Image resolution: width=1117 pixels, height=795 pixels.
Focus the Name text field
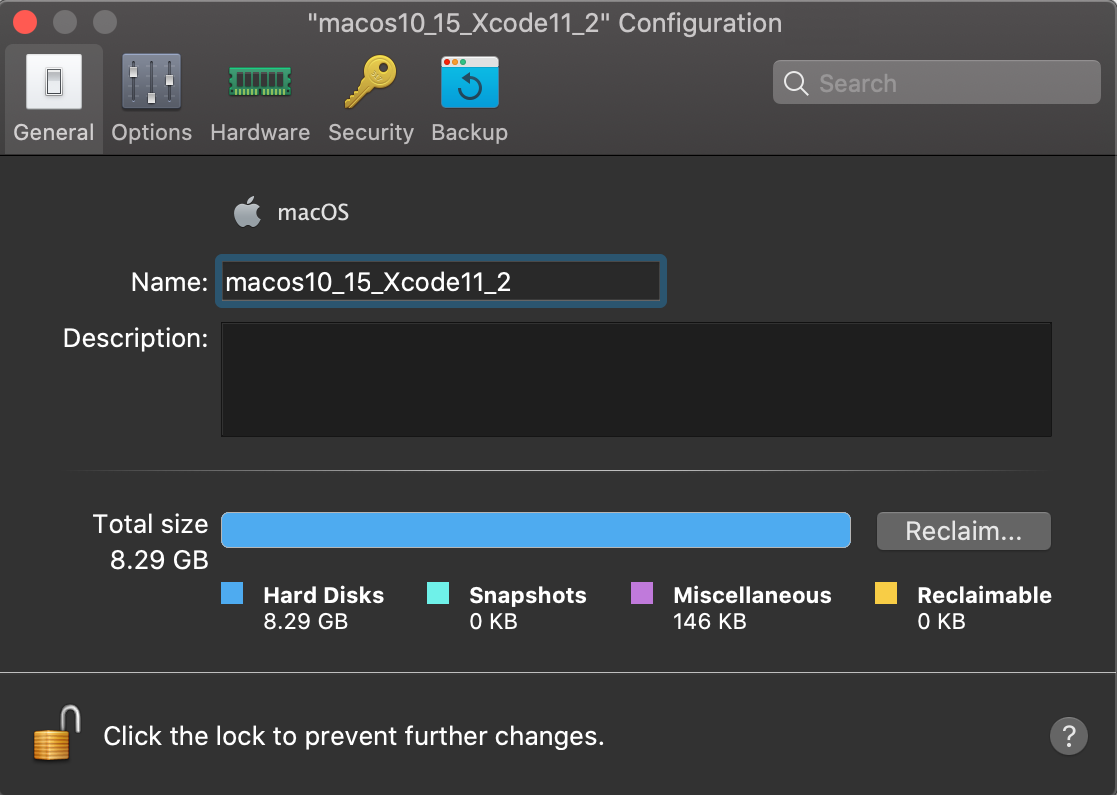pyautogui.click(x=440, y=282)
